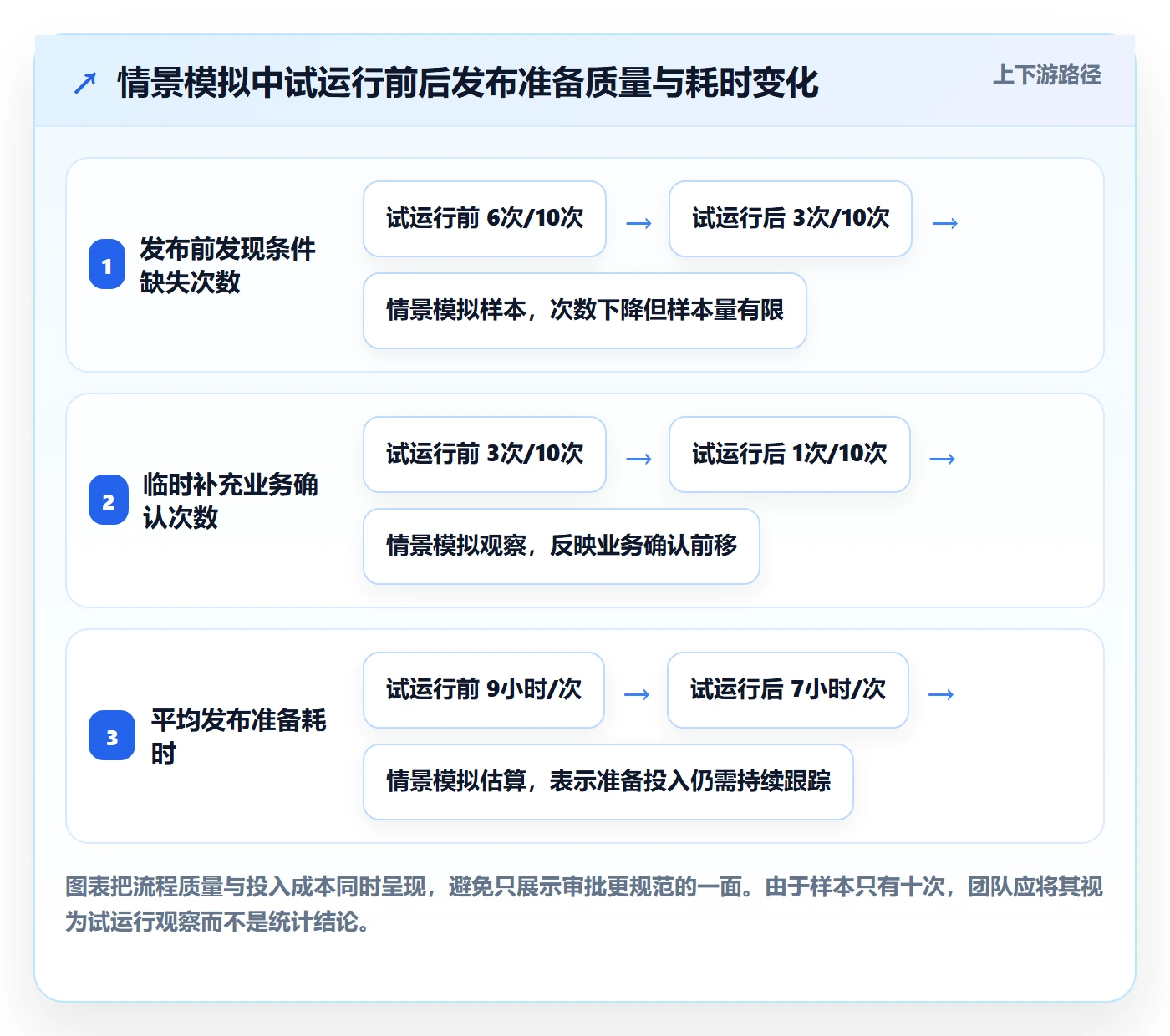1170x1036 pixels.
Task: Click the title 情景模拟中试运行前后发布准备质量与耗时变化
Action: [x=468, y=82]
